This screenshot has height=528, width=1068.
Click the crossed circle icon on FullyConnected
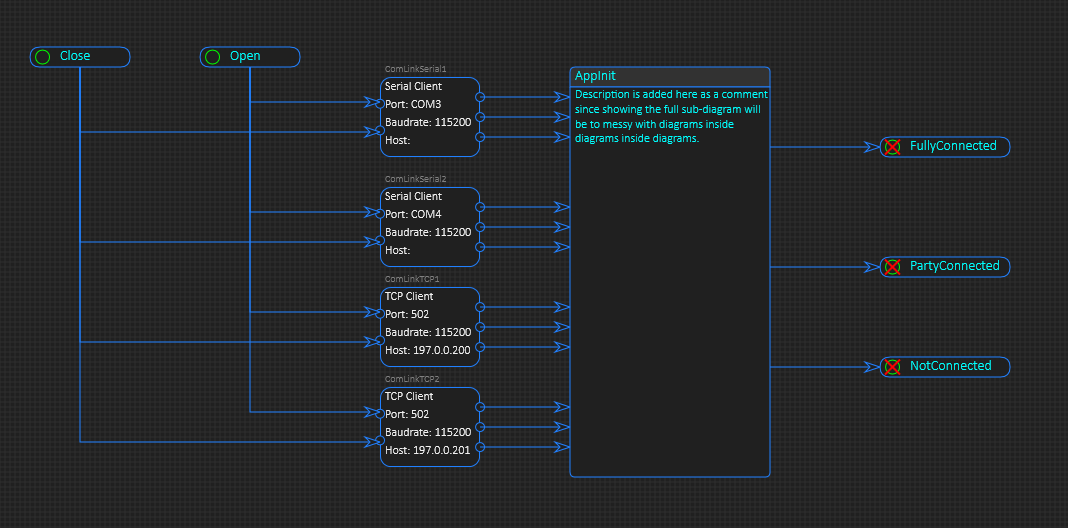pos(892,146)
